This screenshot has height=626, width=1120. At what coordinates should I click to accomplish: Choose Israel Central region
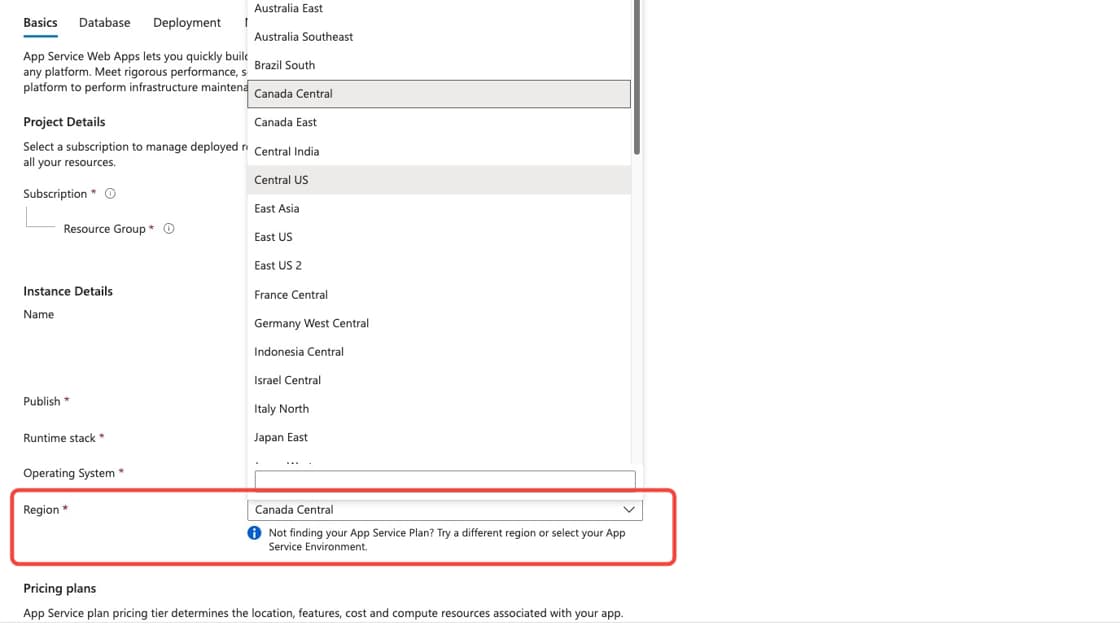click(439, 380)
